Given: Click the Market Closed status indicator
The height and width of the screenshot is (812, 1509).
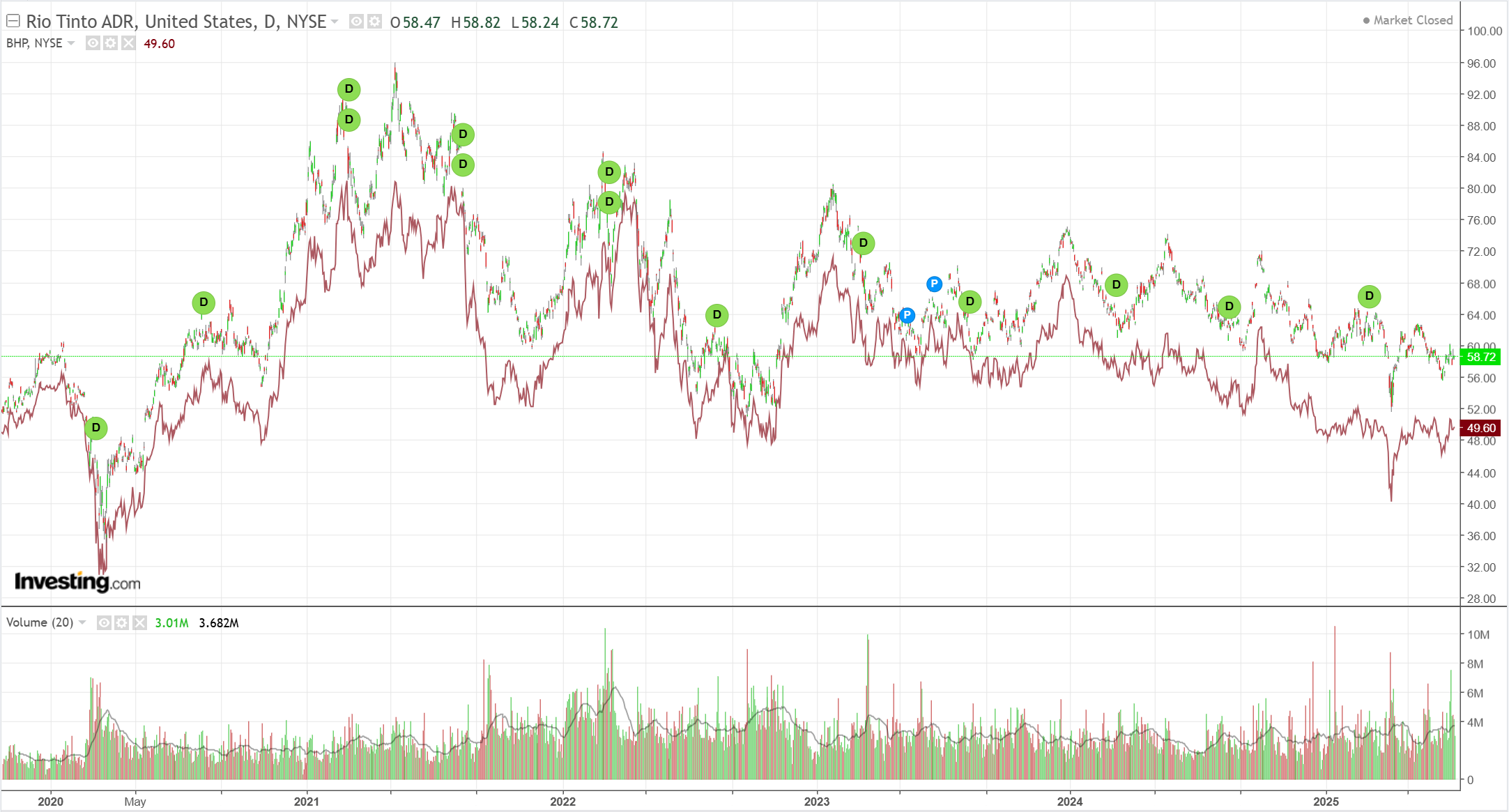Looking at the screenshot, I should 1407,20.
